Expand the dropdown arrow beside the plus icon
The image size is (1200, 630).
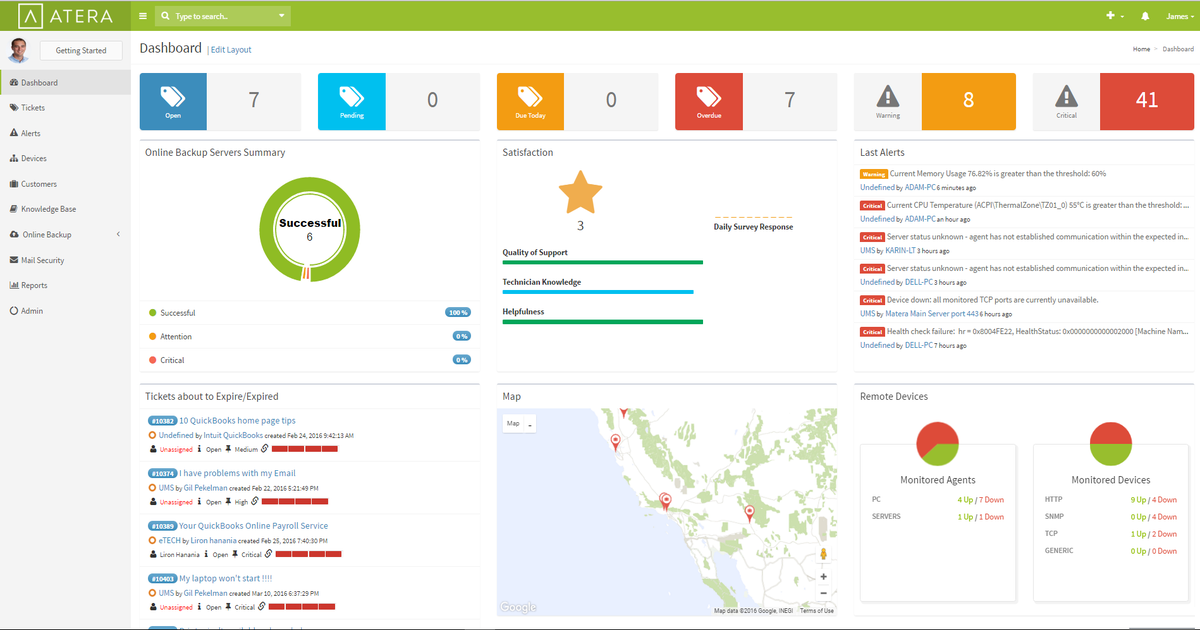click(1124, 16)
